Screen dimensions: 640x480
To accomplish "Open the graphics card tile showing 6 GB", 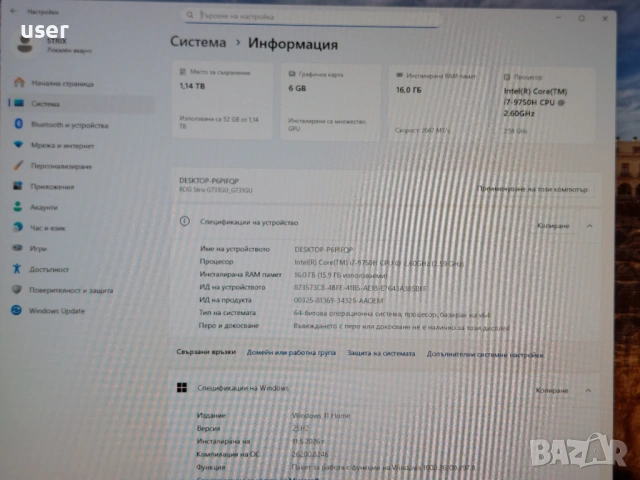I will pyautogui.click(x=330, y=102).
